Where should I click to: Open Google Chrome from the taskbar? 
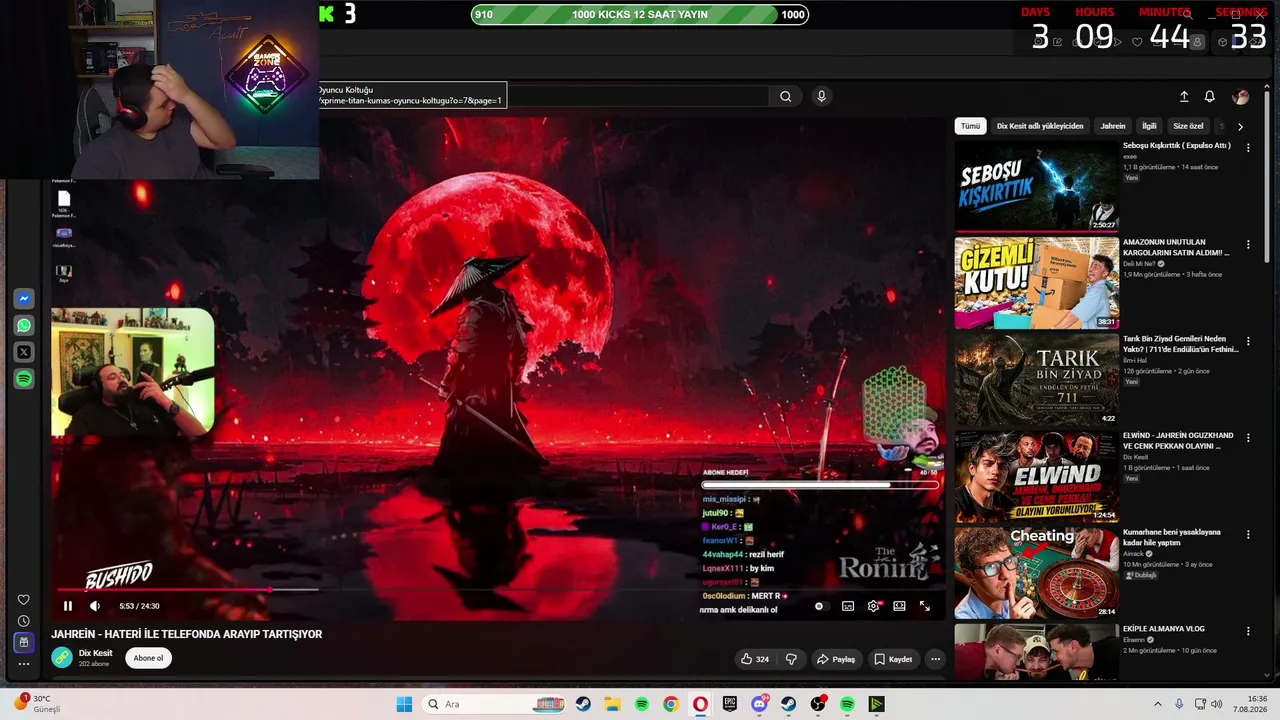tap(671, 704)
